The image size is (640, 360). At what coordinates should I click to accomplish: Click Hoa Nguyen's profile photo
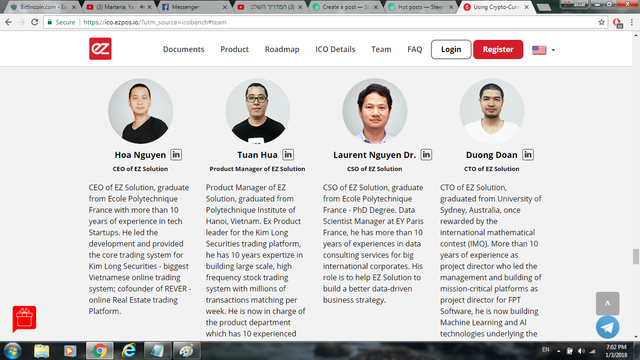click(x=140, y=111)
